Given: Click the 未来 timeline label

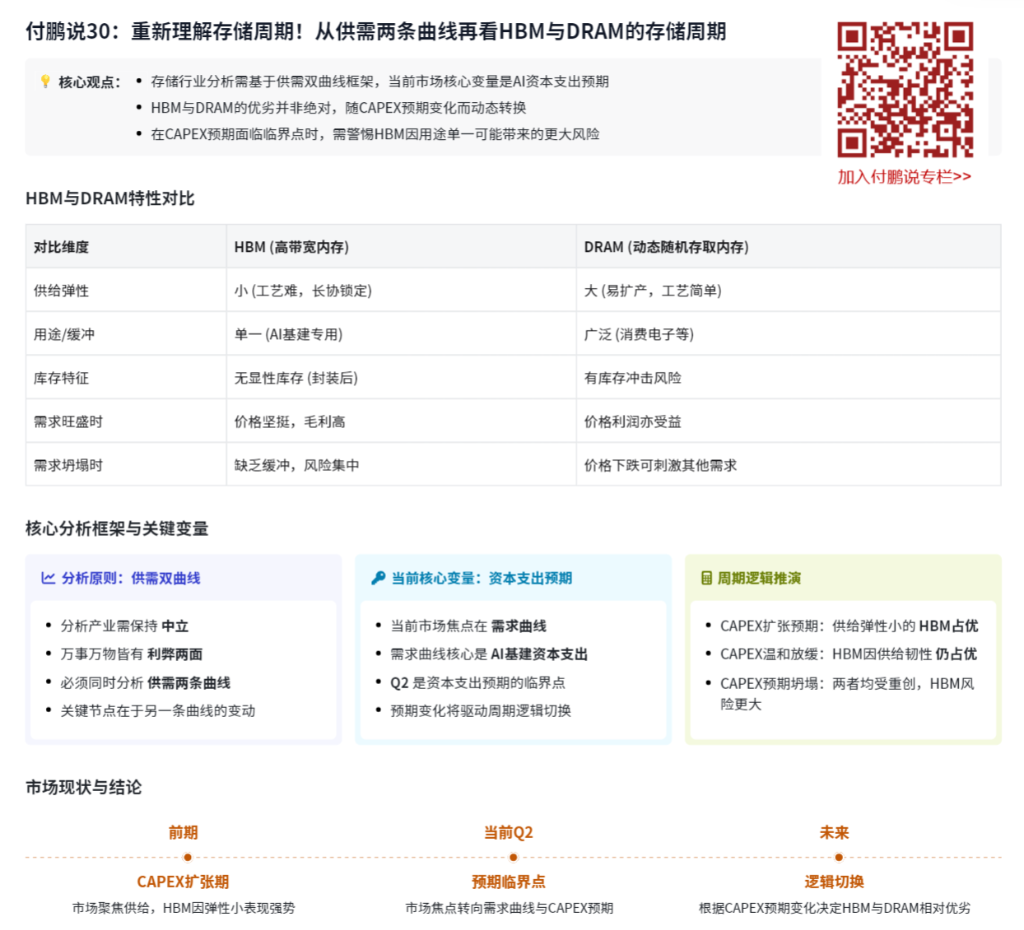Looking at the screenshot, I should click(834, 833).
